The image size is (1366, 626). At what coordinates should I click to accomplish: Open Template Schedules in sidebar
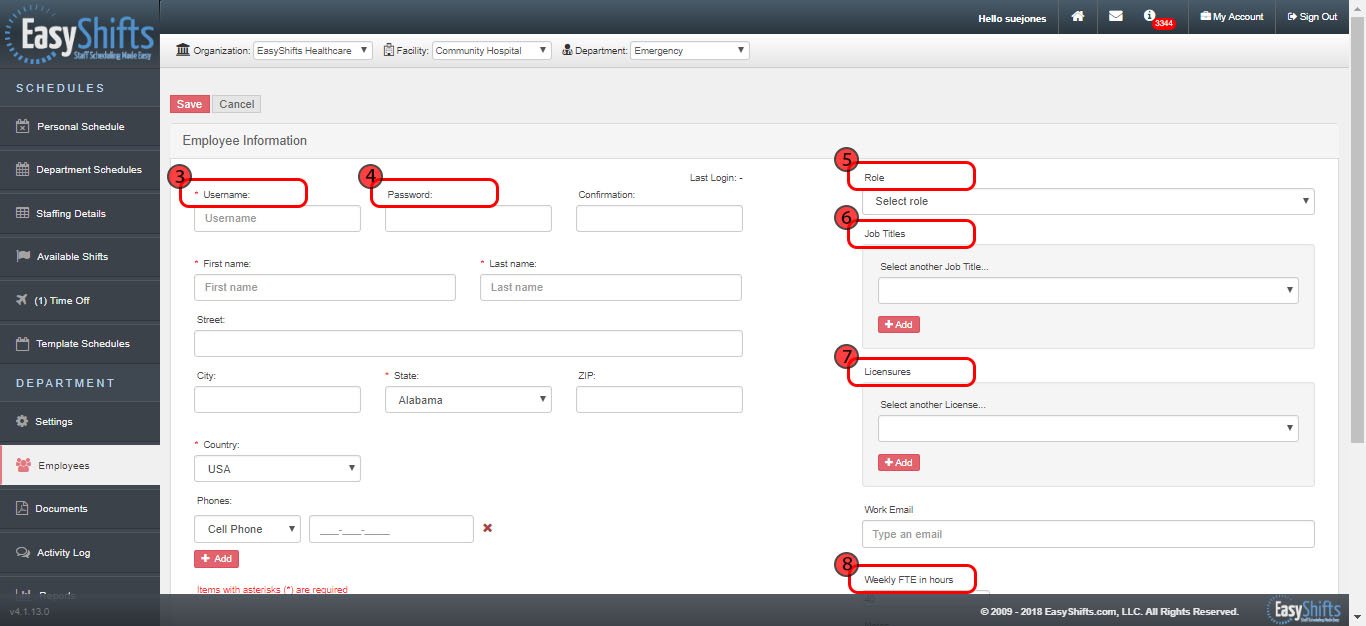(80, 344)
